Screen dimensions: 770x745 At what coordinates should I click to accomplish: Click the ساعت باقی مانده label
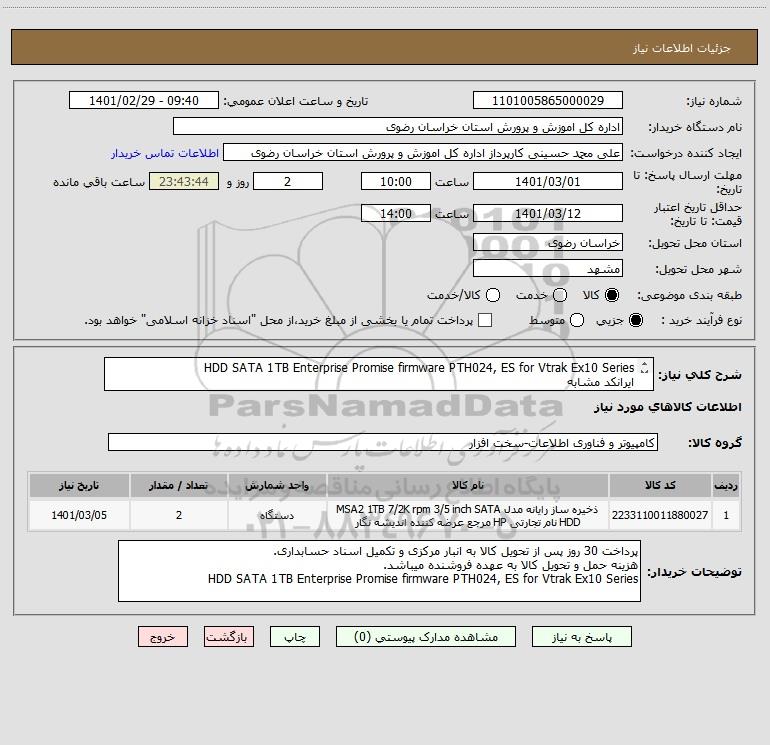[99, 182]
